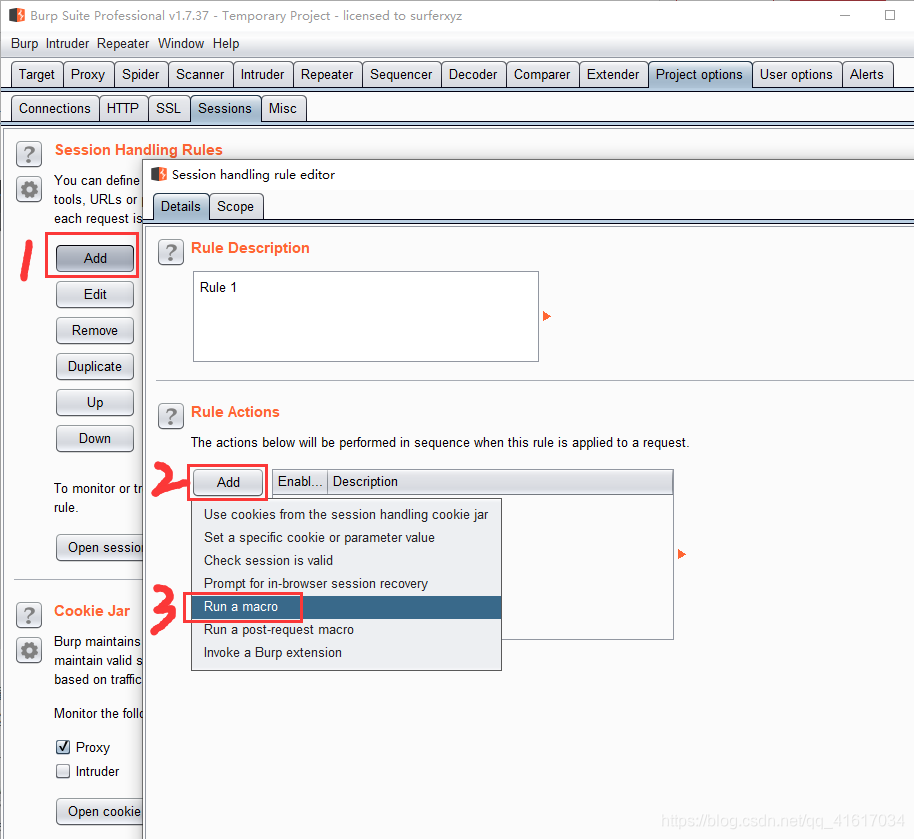Enable the Intruder checkbox in Cookie Jar
914x839 pixels.
pyautogui.click(x=63, y=771)
